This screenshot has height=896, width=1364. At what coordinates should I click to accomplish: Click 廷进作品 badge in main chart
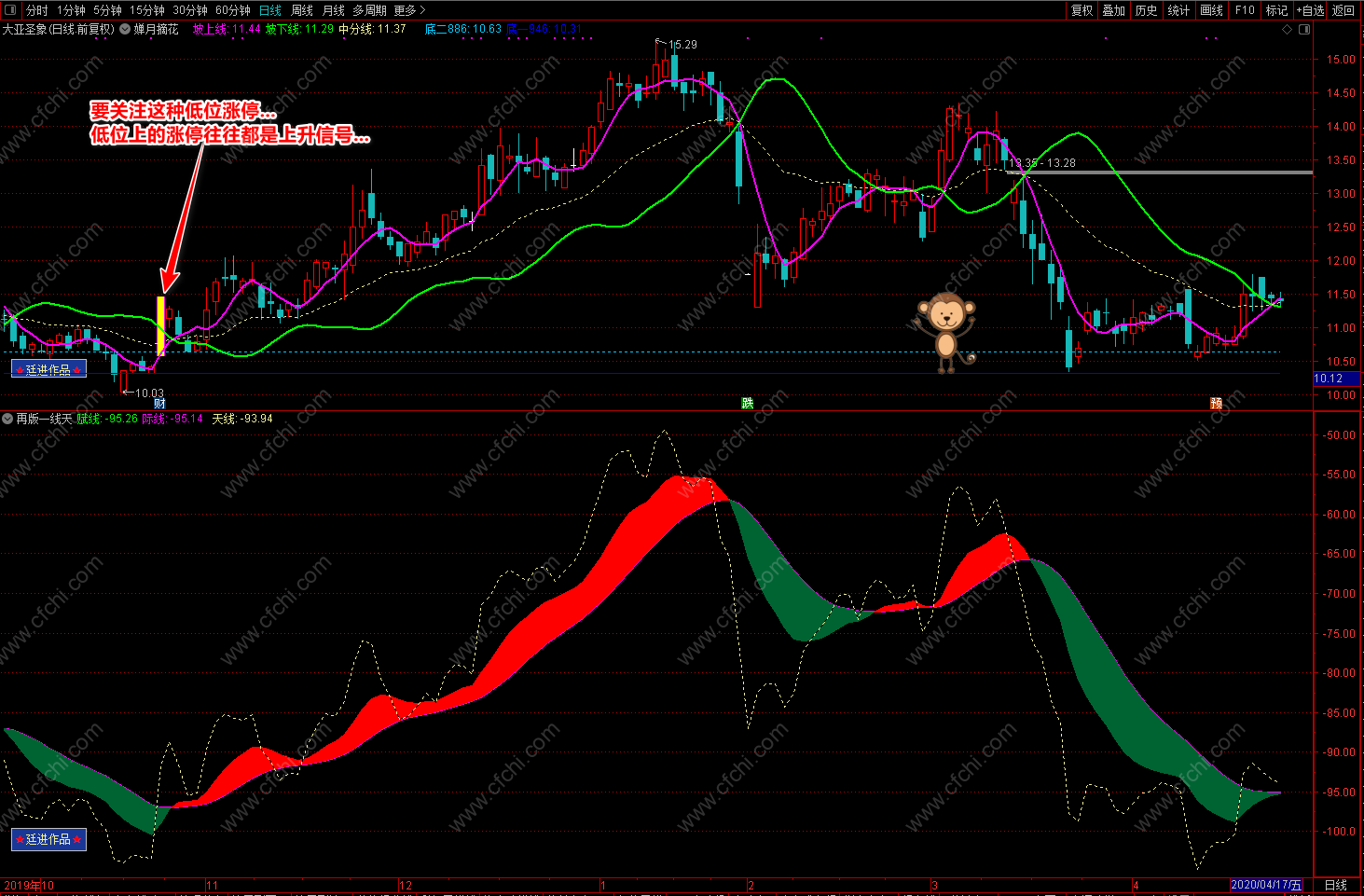[48, 369]
